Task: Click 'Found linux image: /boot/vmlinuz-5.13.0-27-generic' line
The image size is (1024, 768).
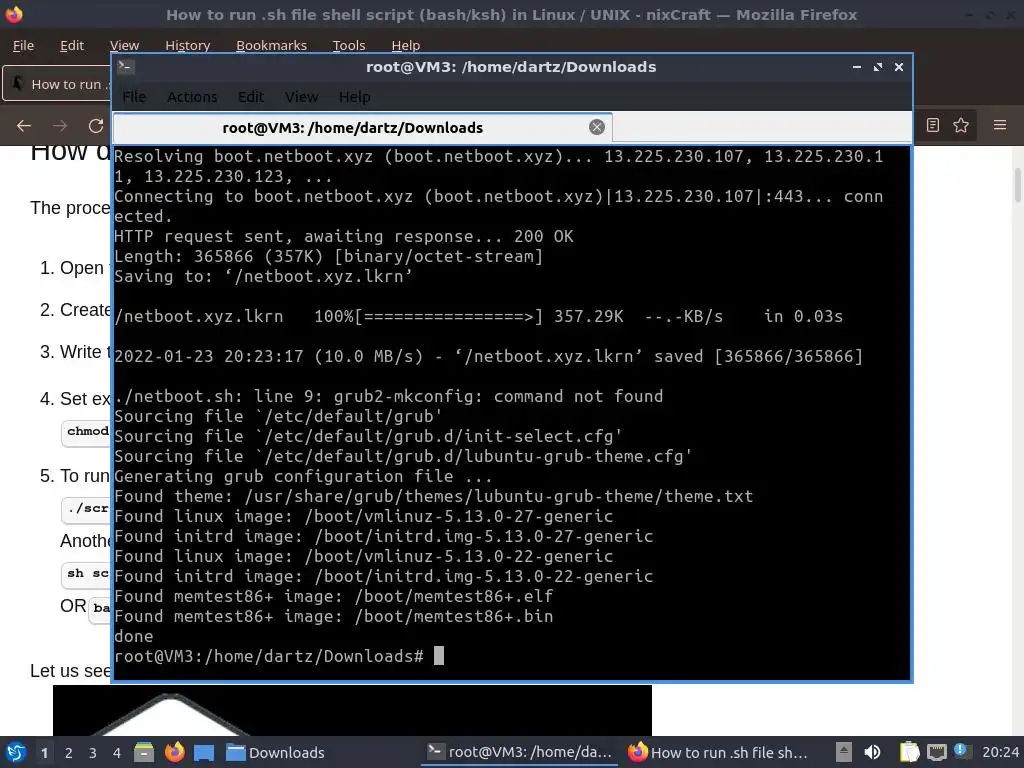Action: click(364, 516)
